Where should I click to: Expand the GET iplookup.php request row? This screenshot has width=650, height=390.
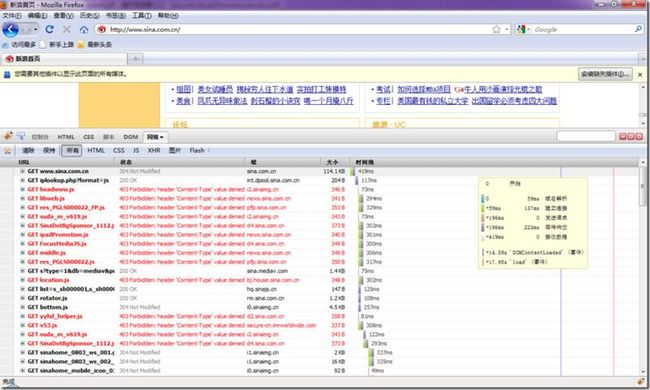point(23,180)
